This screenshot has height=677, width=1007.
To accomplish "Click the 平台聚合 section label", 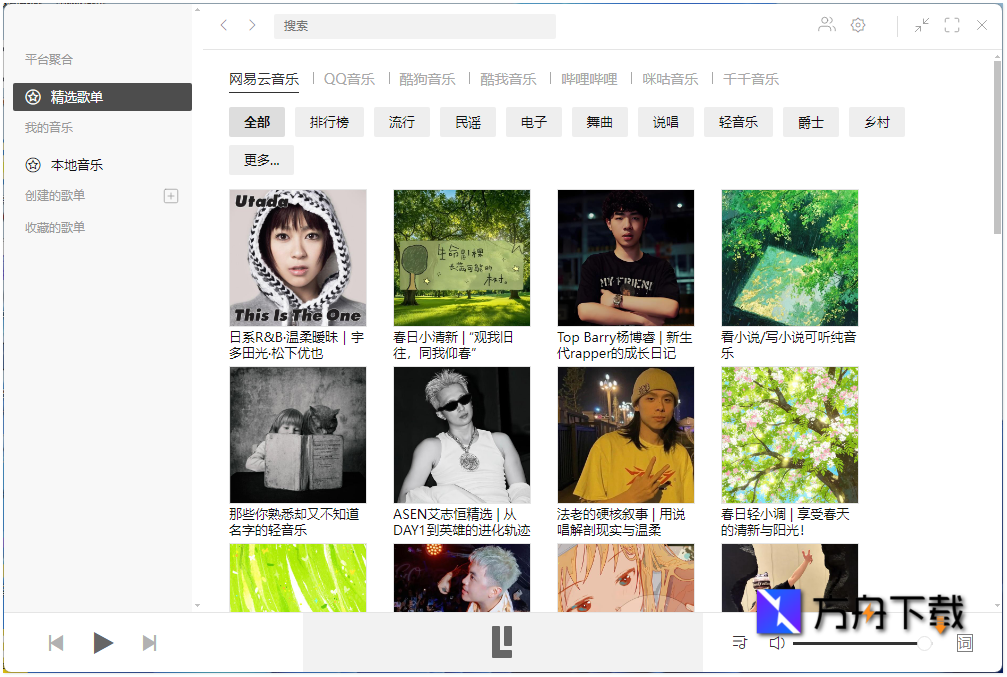I will 49,60.
